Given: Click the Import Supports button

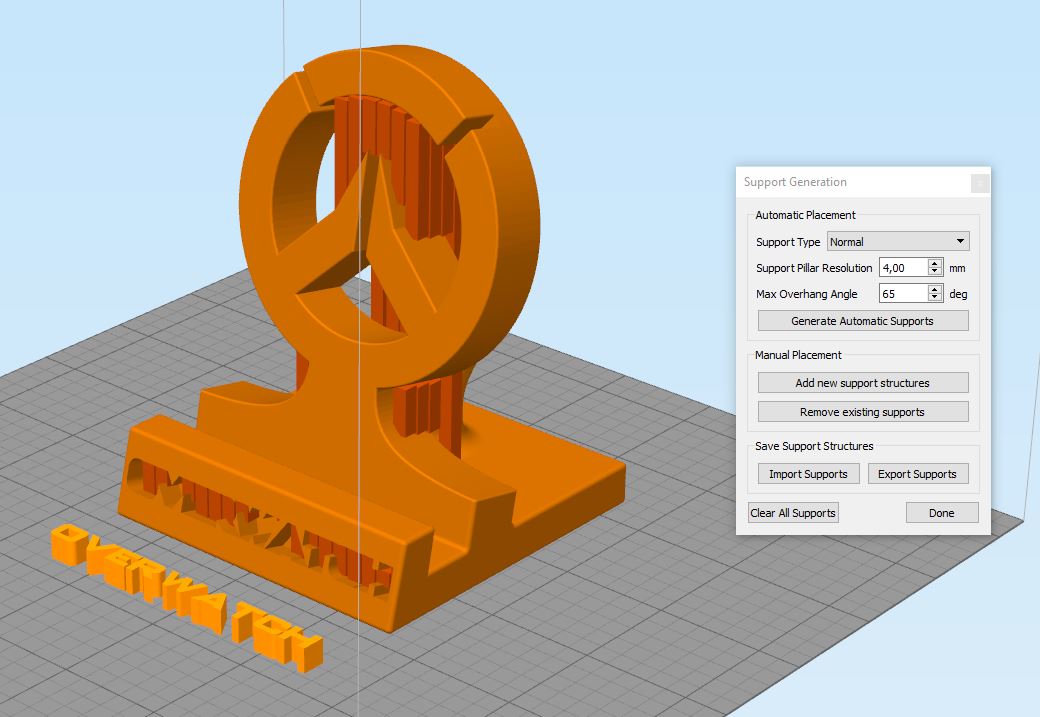Looking at the screenshot, I should [809, 474].
